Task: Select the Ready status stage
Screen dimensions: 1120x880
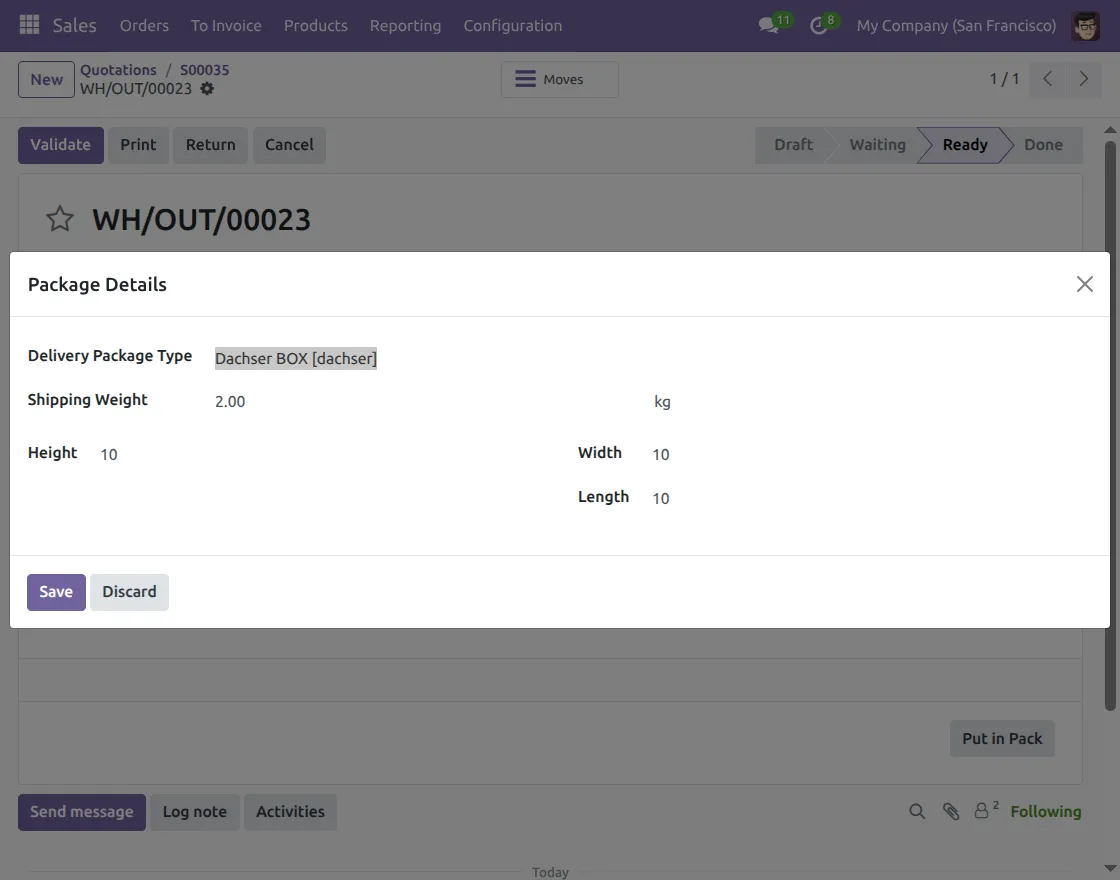Action: 965,145
